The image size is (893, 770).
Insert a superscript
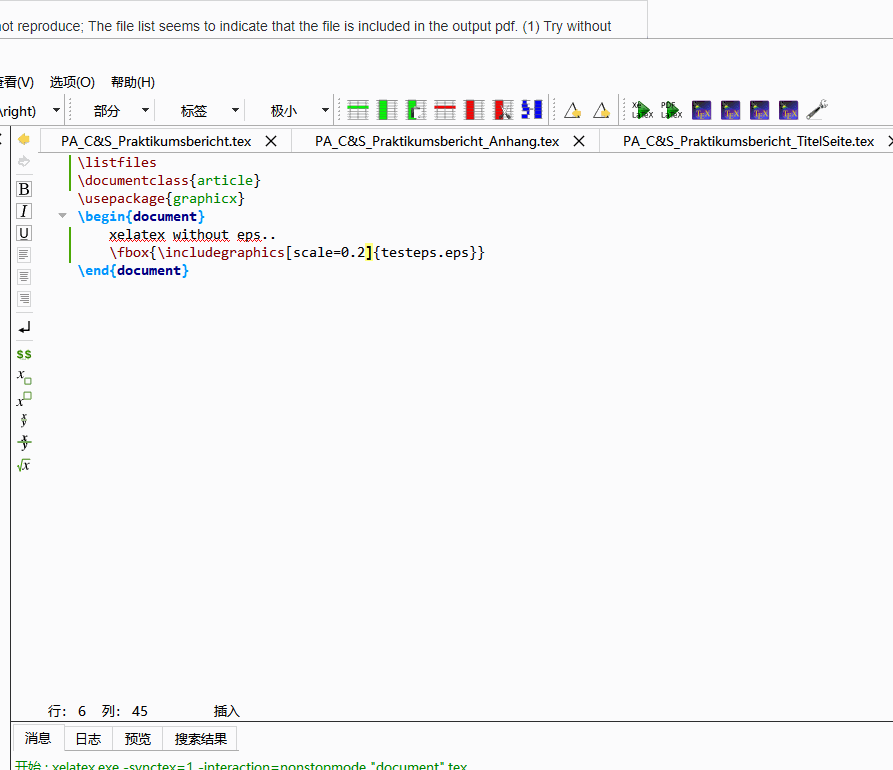[x=23, y=398]
